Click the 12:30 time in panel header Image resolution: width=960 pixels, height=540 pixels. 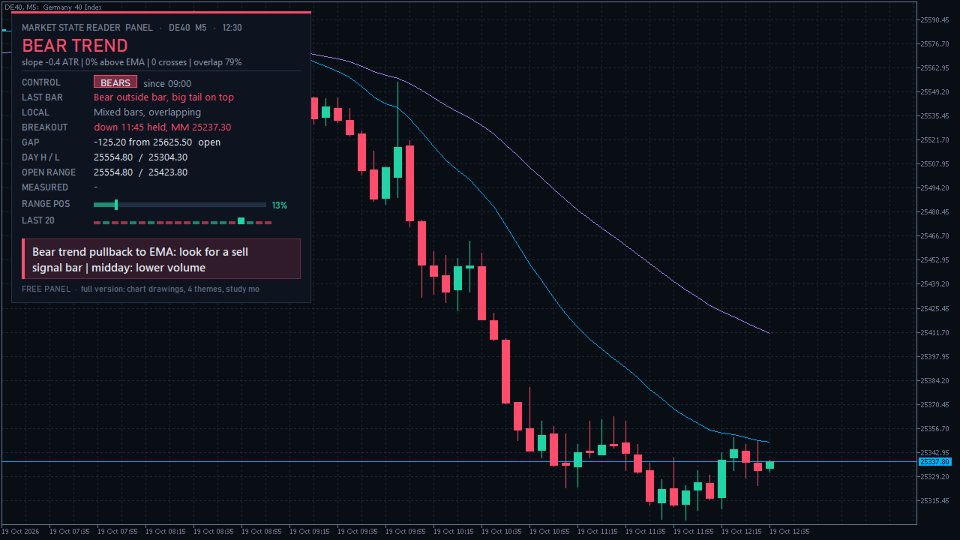232,28
